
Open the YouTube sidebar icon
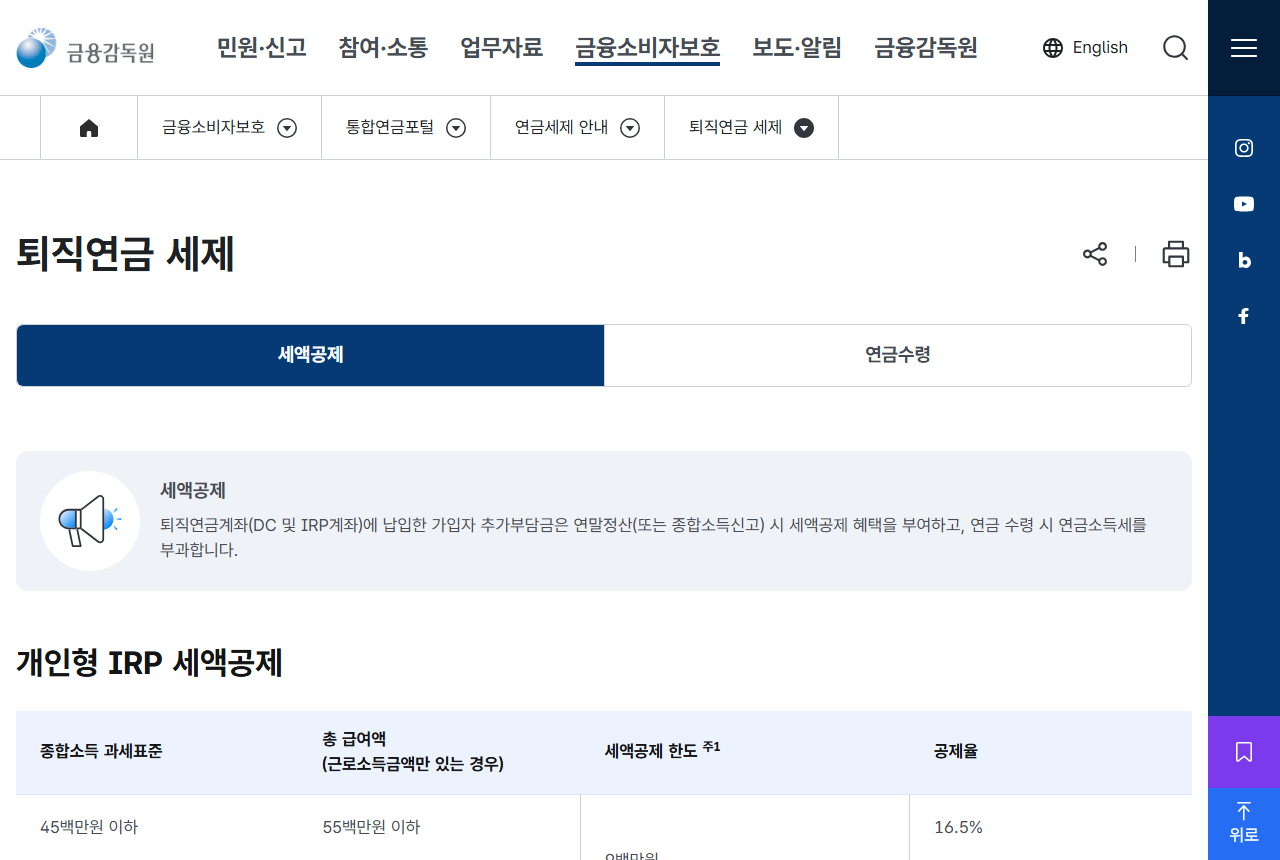click(1244, 204)
